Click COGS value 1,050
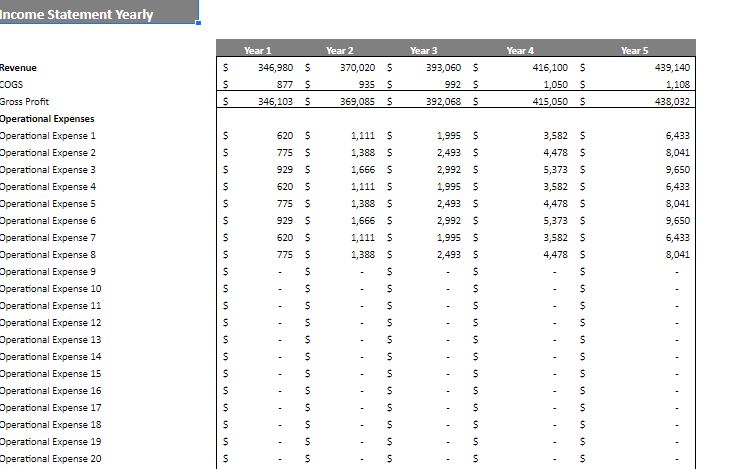744x469 pixels. 556,84
